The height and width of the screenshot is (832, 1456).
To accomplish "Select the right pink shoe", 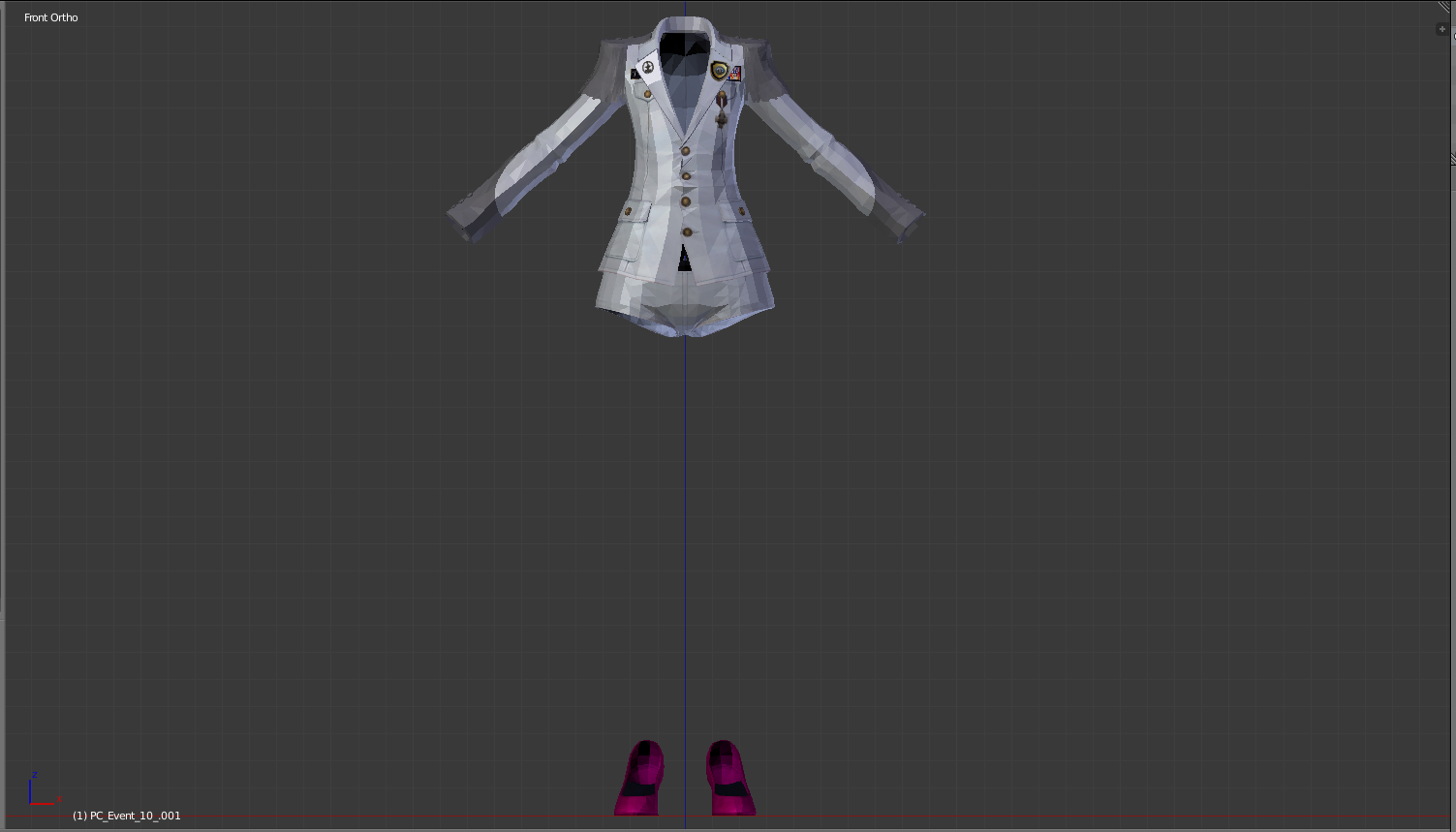I will 727,775.
